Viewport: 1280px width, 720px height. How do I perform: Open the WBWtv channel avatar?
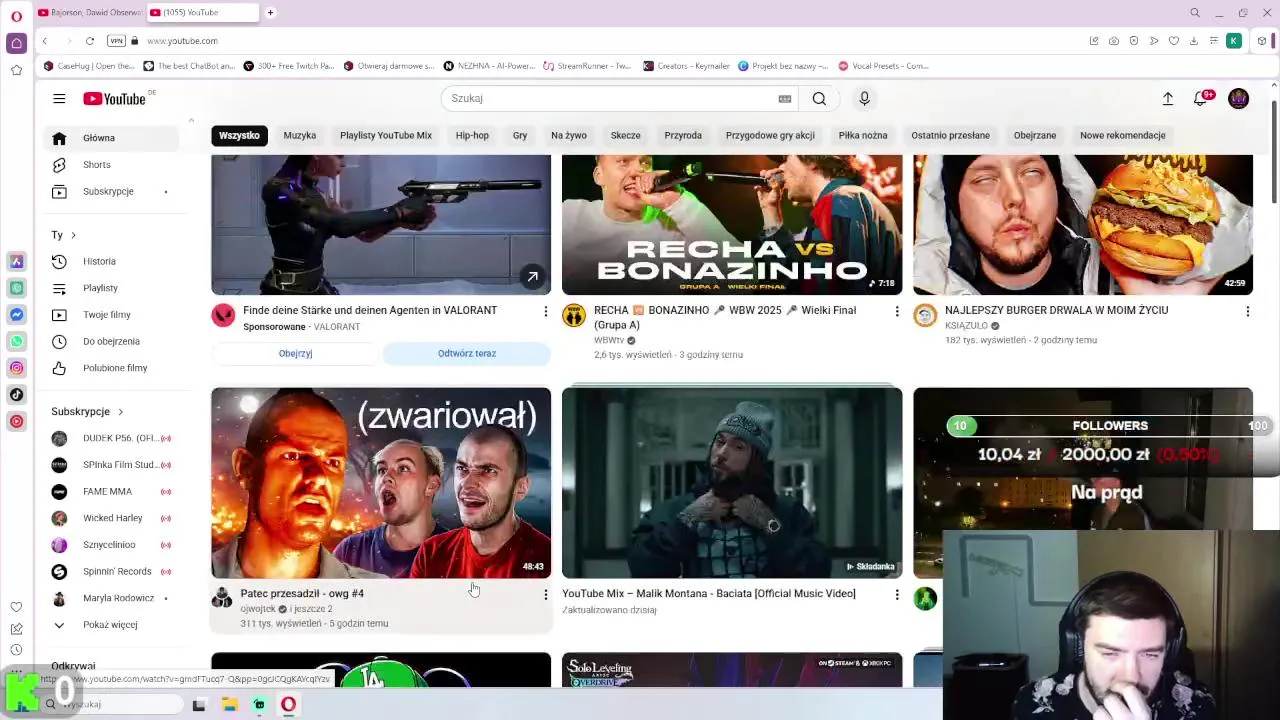574,316
